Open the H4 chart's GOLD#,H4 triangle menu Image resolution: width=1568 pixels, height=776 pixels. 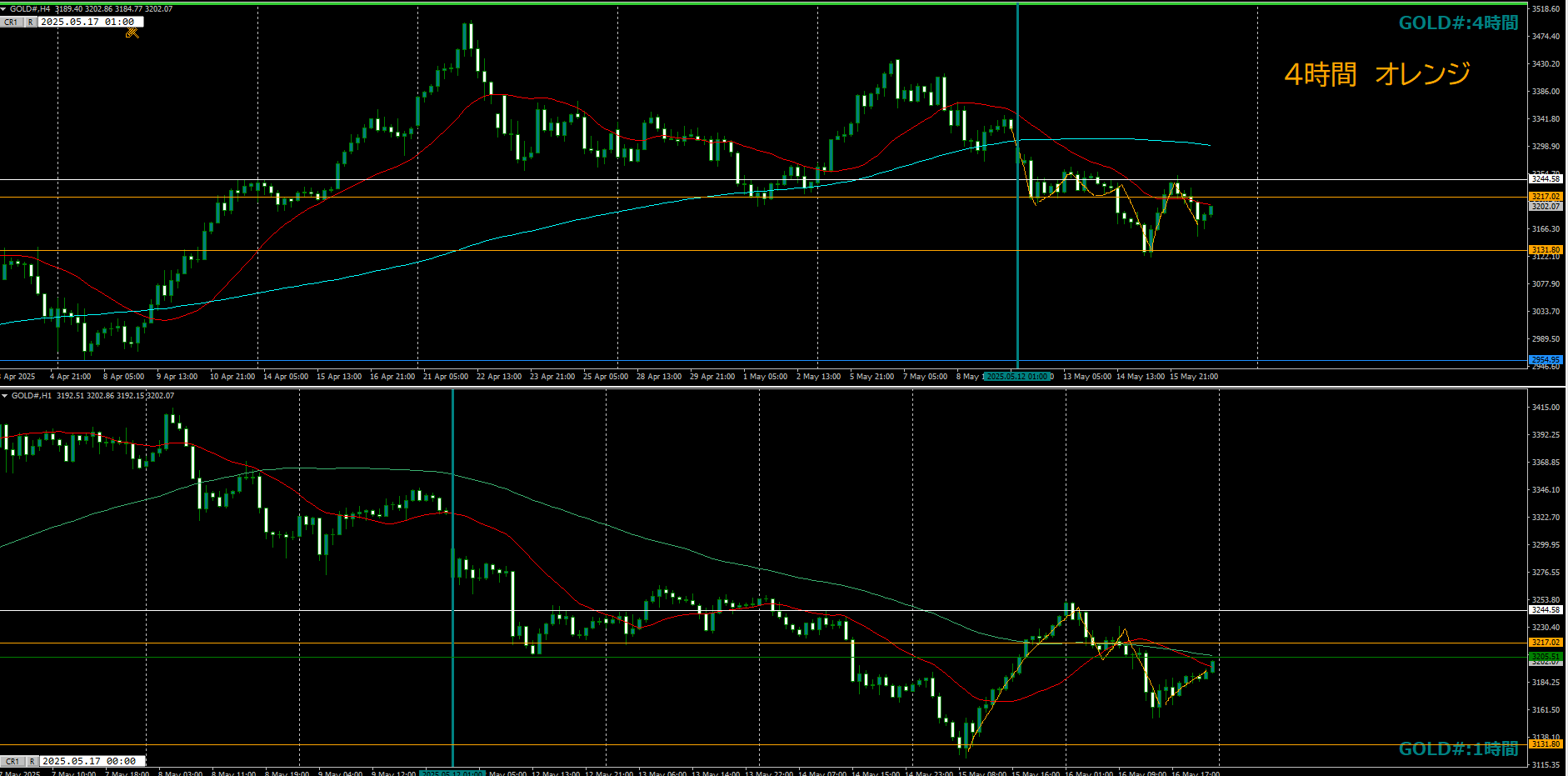(x=3, y=9)
